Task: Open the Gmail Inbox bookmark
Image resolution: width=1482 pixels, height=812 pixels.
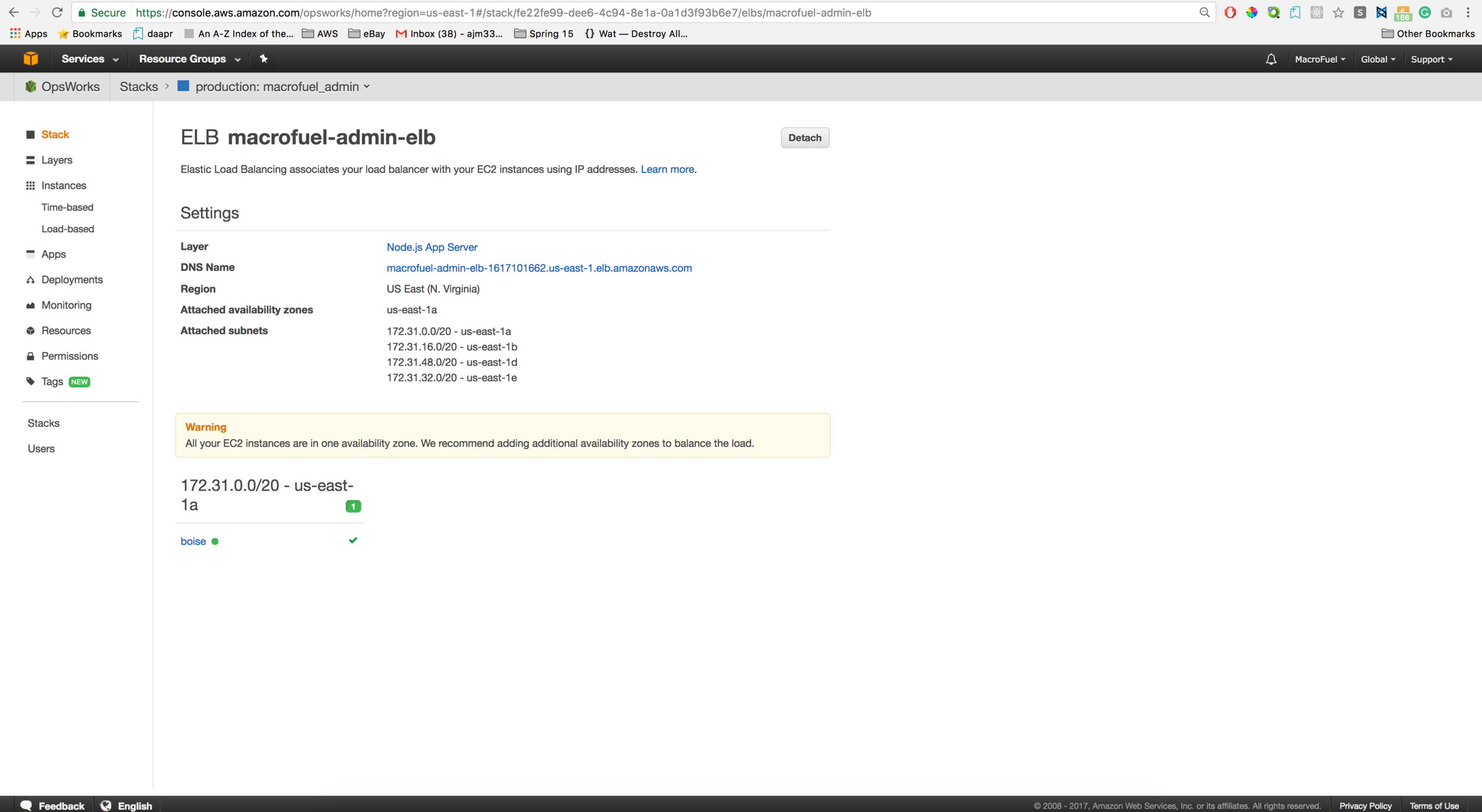Action: click(449, 34)
